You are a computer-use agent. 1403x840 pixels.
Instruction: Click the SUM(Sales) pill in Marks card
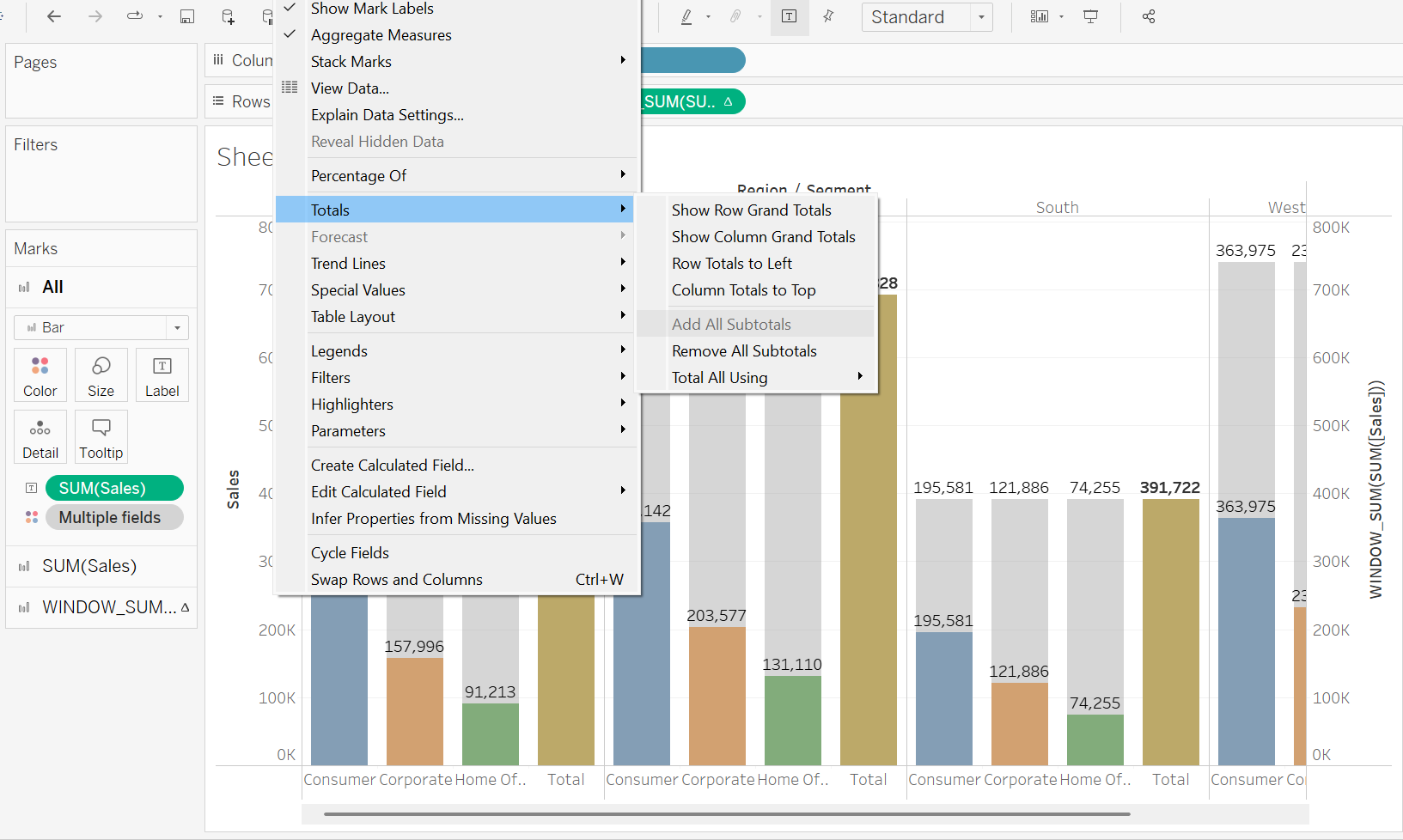click(x=114, y=488)
